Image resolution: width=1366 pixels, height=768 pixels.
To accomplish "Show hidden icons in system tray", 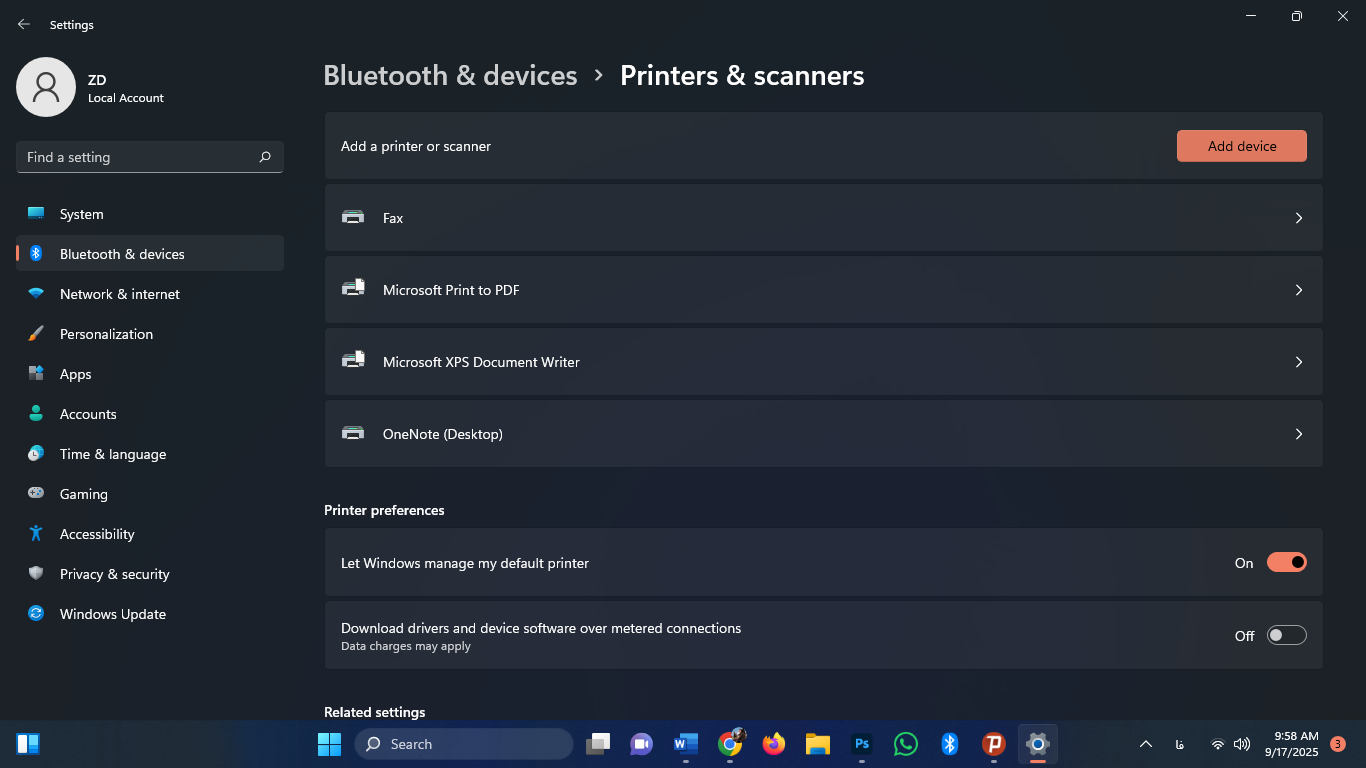I will click(x=1146, y=744).
